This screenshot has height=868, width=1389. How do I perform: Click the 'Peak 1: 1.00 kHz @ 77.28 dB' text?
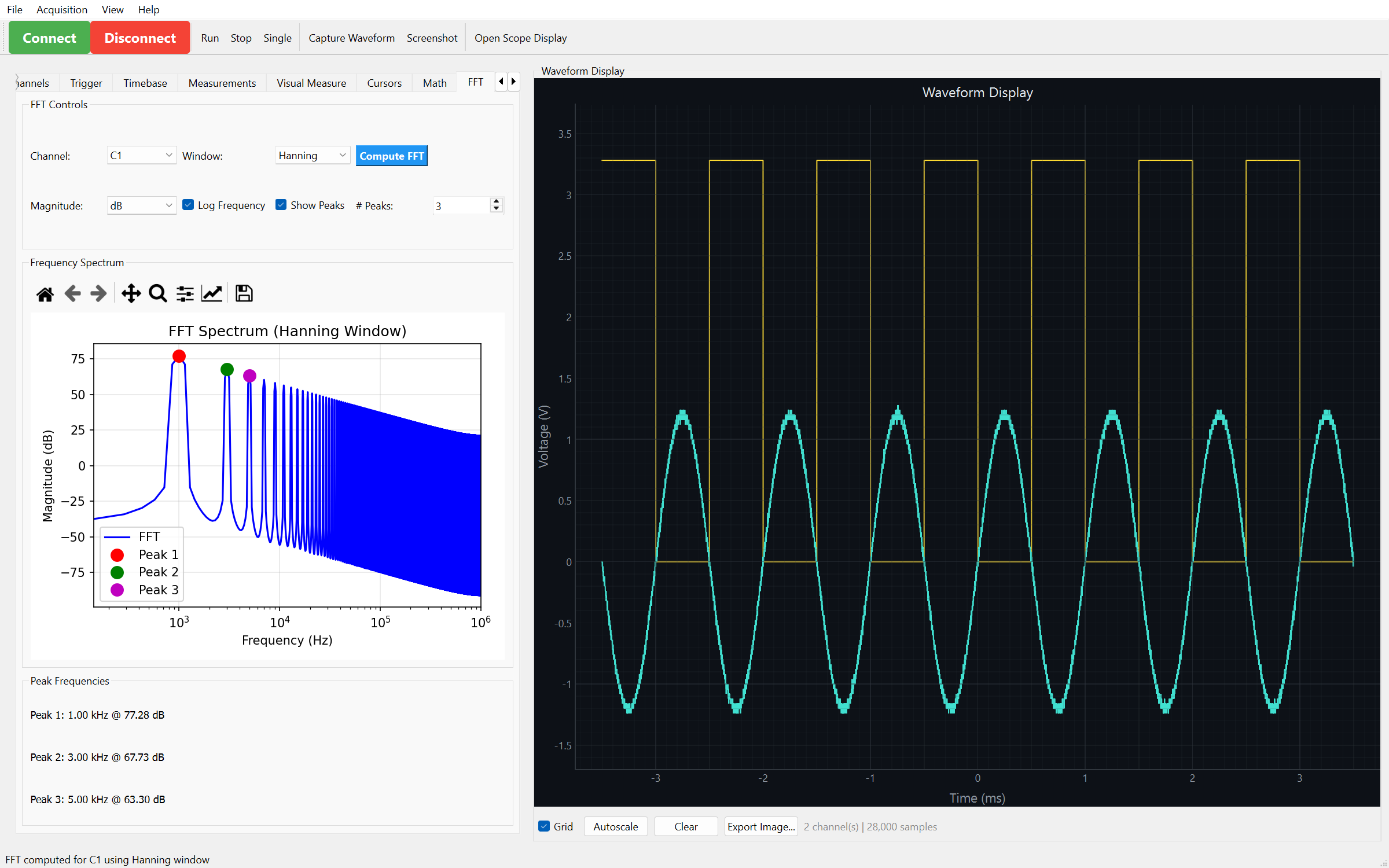tap(97, 715)
